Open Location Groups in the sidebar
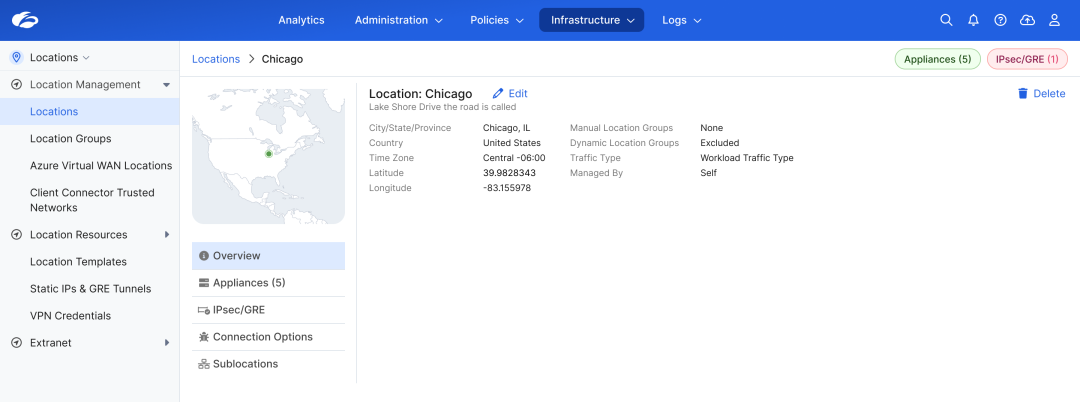 [70, 139]
